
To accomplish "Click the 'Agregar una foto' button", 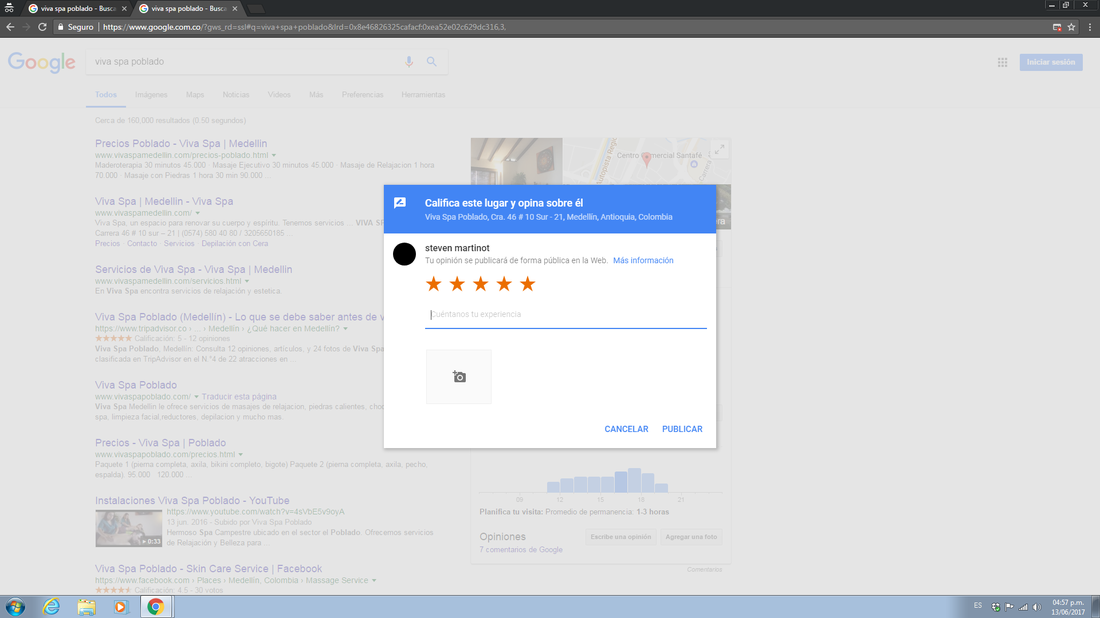I will tap(691, 537).
